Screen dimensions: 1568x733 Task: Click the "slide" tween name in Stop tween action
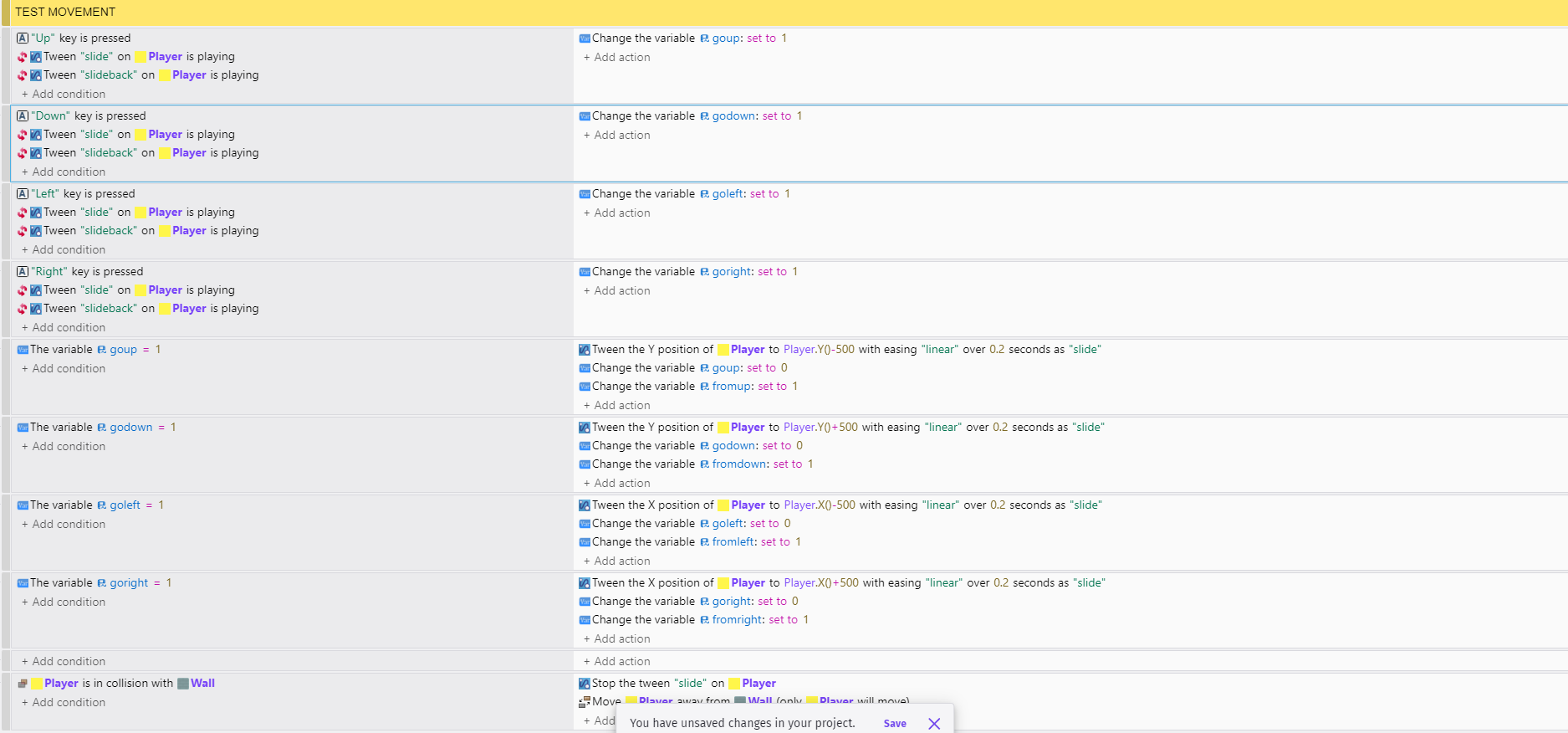pyautogui.click(x=691, y=684)
